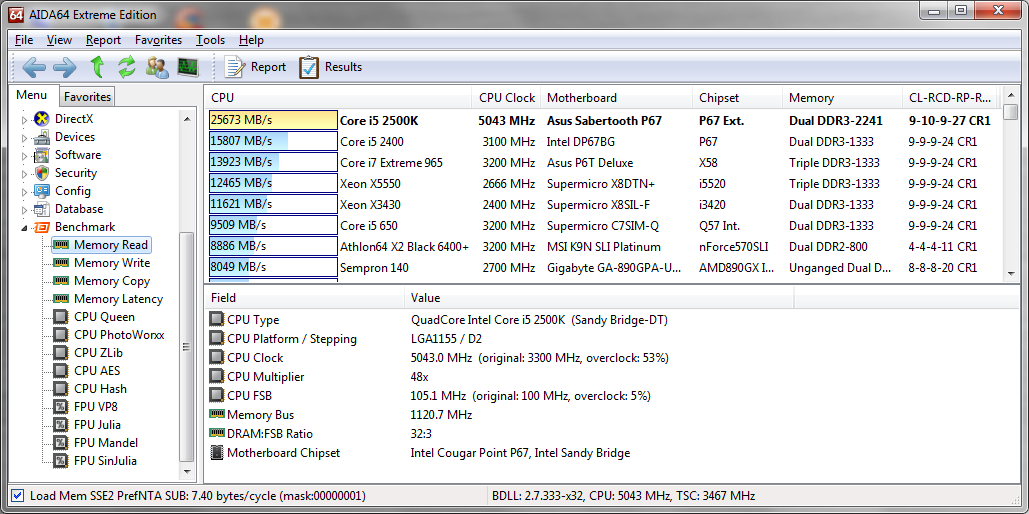1029x514 pixels.
Task: Click the results list scroll up arrow
Action: pyautogui.click(x=1011, y=95)
